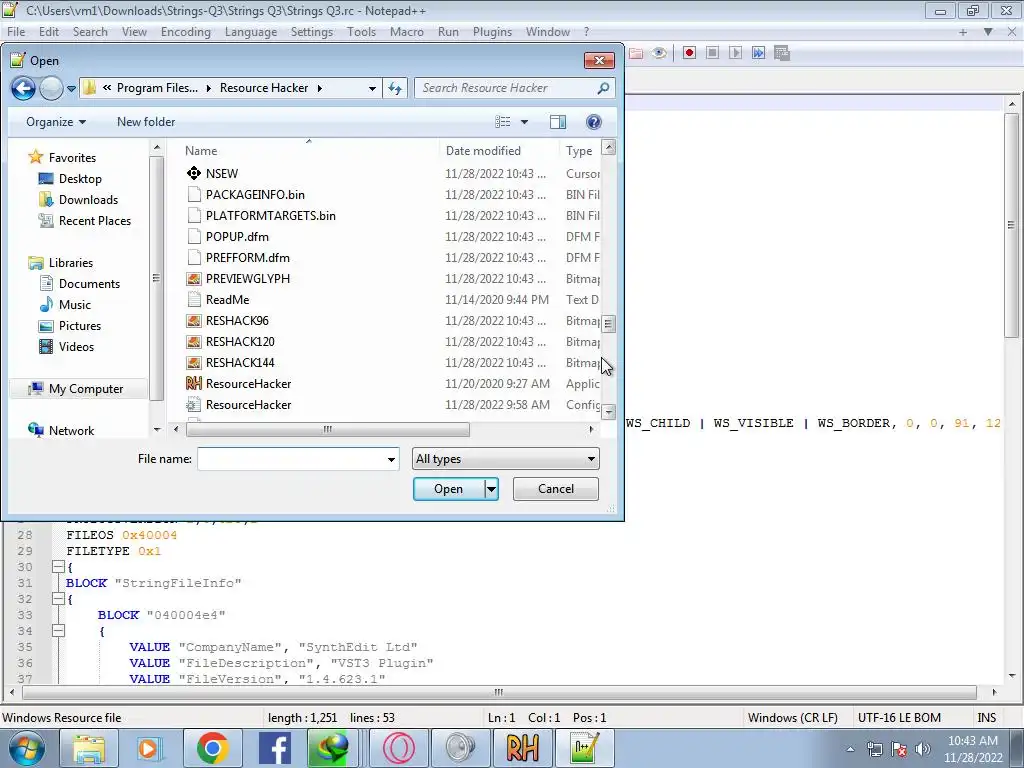Select PREFFORM.dfm file

[248, 257]
